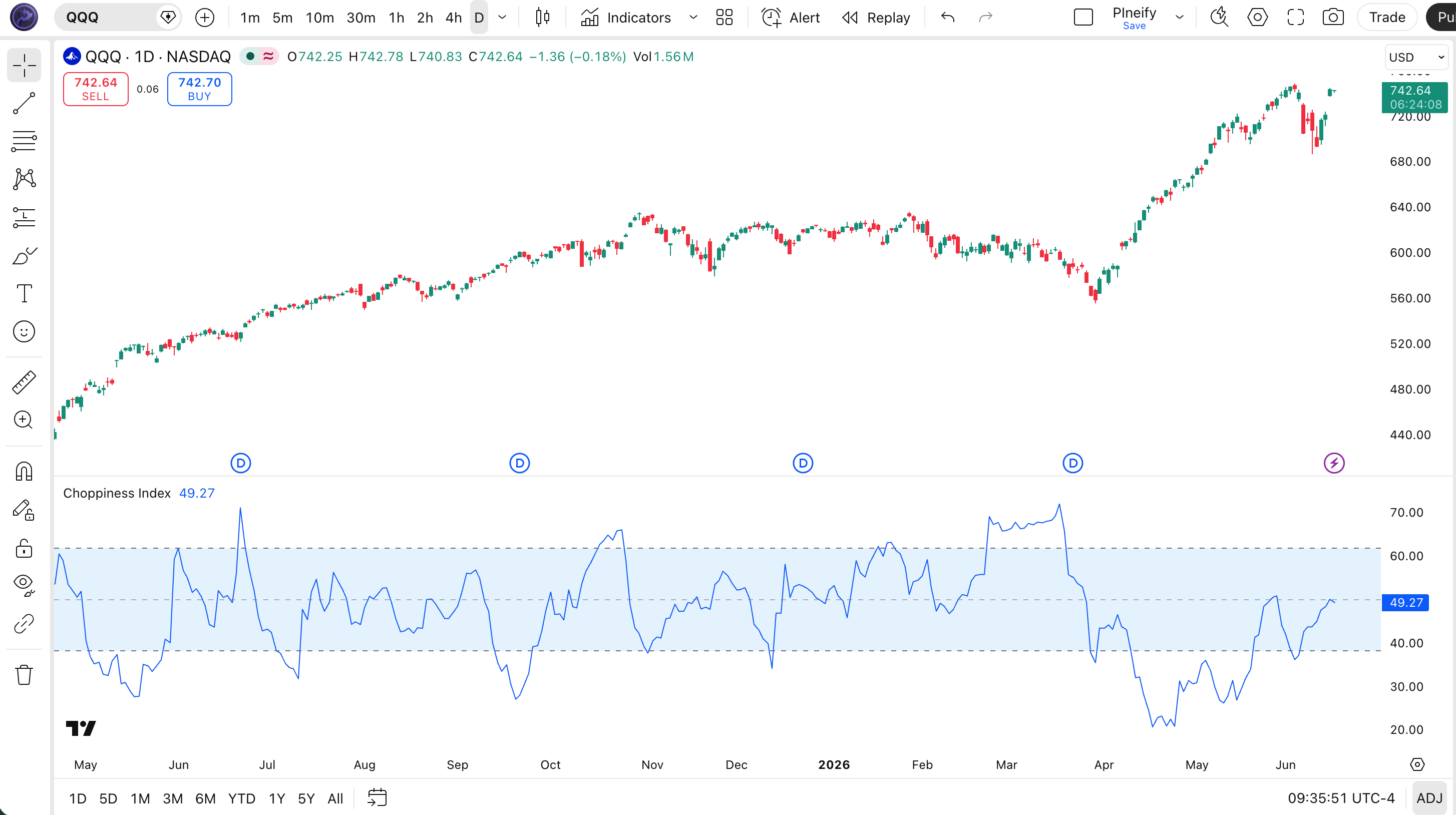The width and height of the screenshot is (1456, 815).
Task: Set date range to 1D
Action: (x=78, y=798)
